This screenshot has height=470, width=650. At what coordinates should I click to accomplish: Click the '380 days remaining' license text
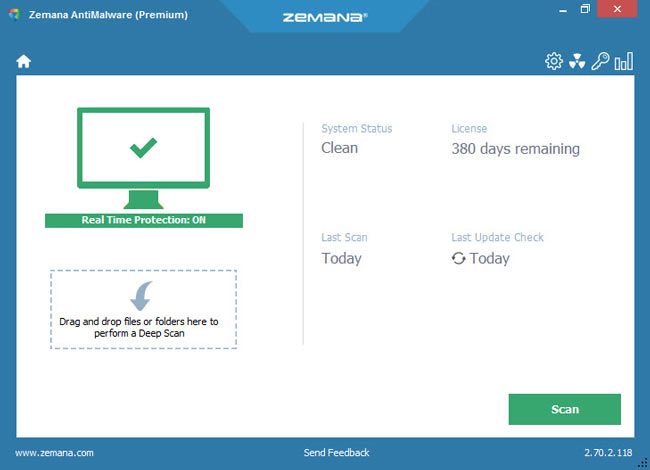click(515, 149)
